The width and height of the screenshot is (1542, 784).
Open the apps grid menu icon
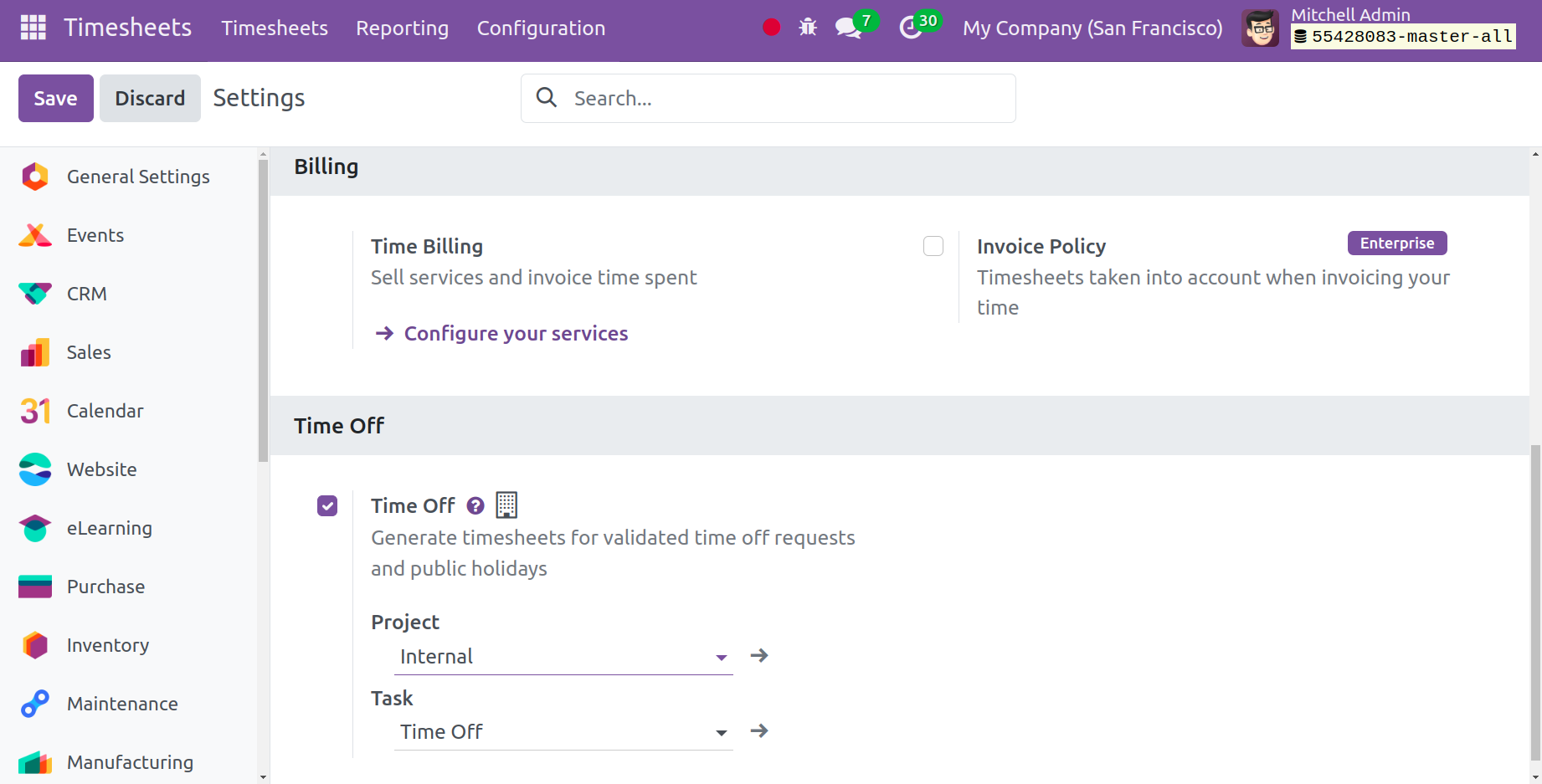33,28
